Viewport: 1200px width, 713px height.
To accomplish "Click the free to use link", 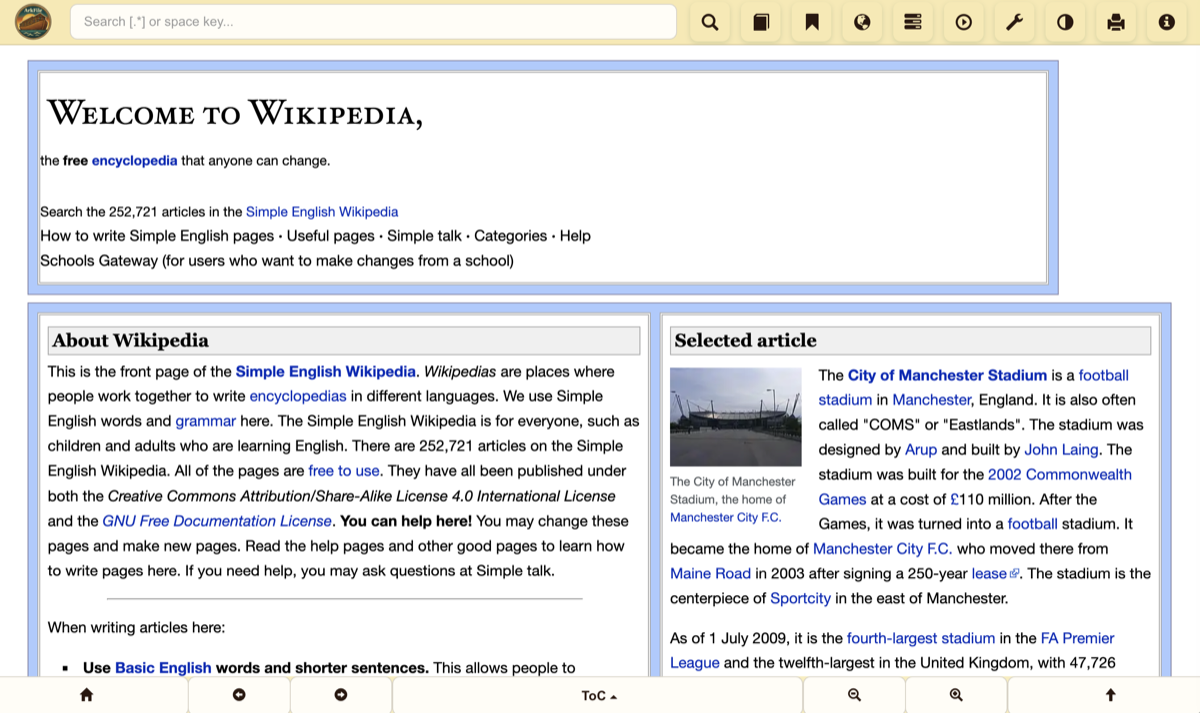I will (344, 471).
